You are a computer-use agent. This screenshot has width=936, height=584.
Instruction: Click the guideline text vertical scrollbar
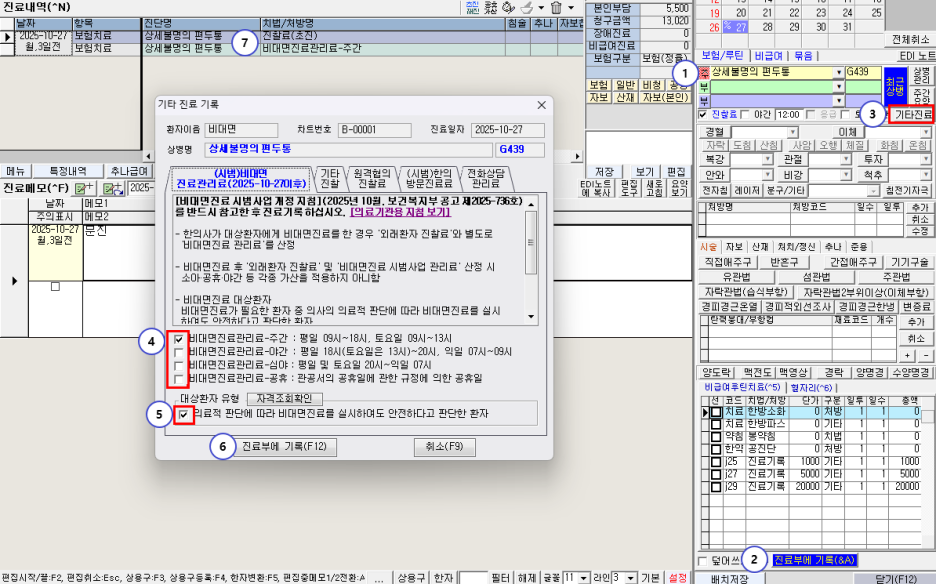(x=531, y=260)
